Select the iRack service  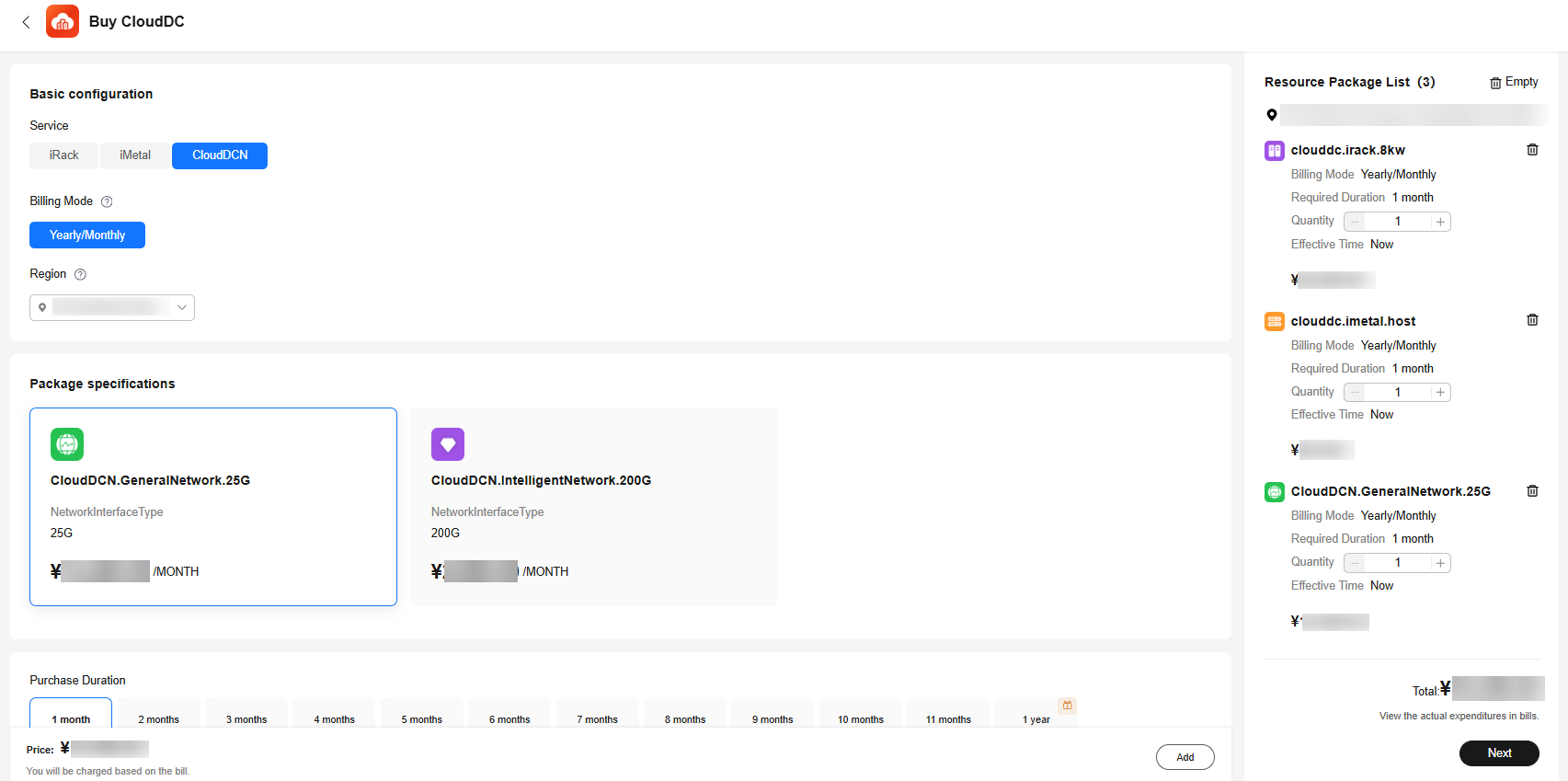click(64, 155)
